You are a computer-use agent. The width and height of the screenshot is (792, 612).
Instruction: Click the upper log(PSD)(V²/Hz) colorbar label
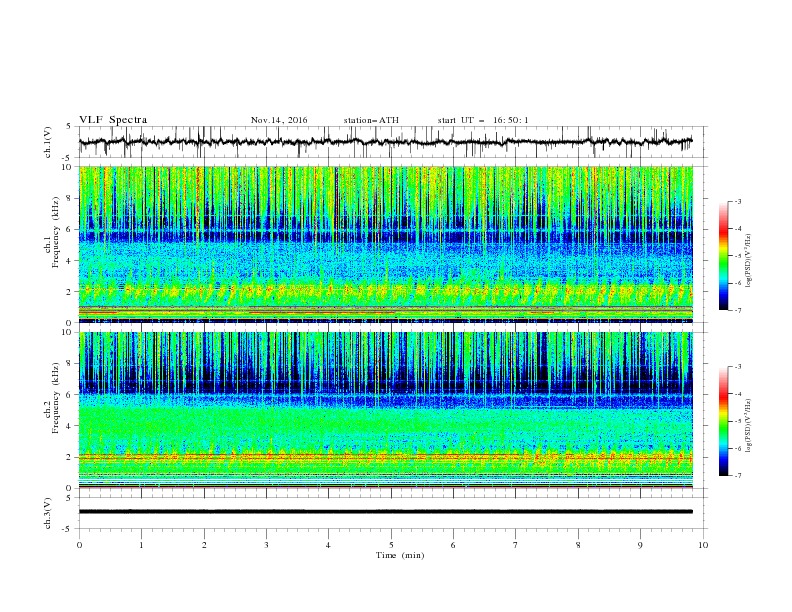point(748,261)
